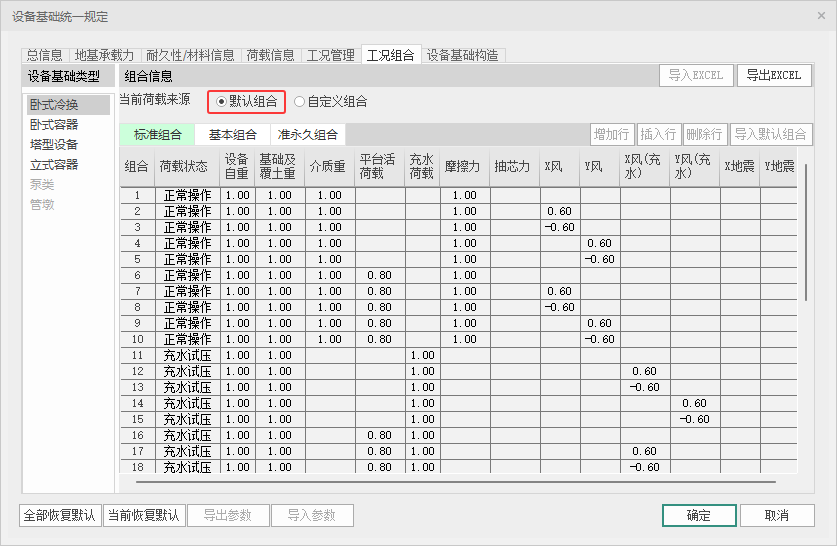Click the 删除行 button

pos(705,134)
